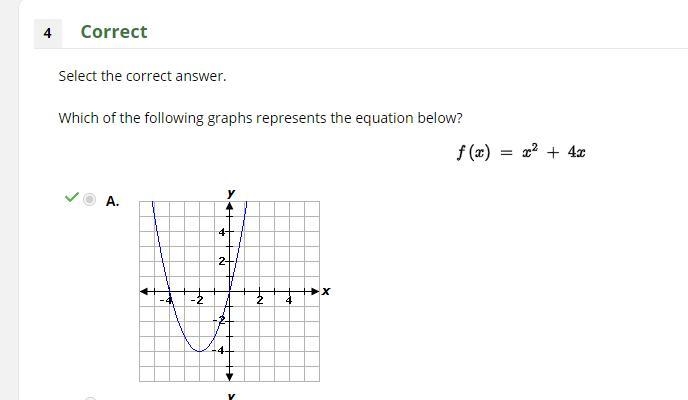Click the origin of graph A

tap(229, 291)
